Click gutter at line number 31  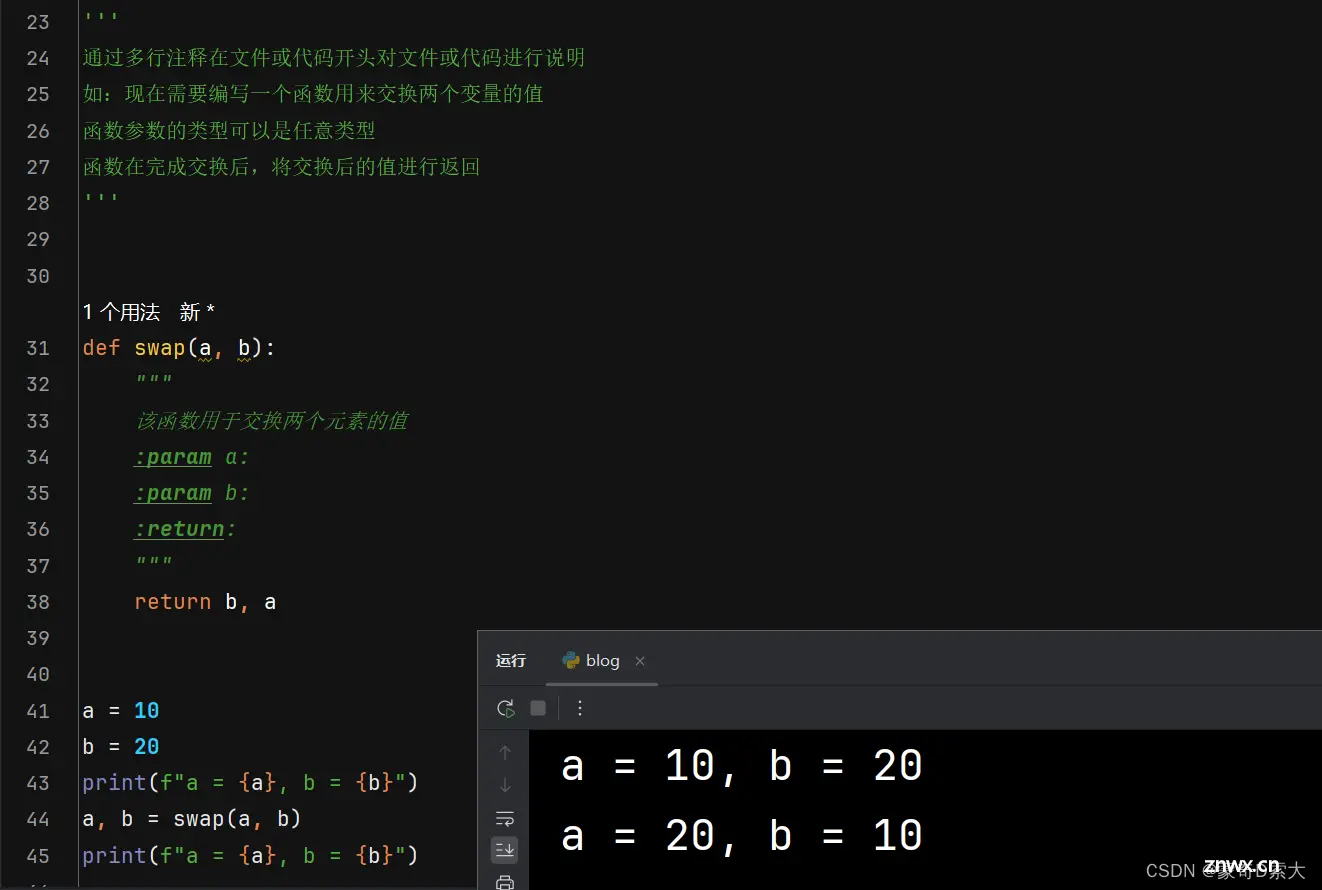38,348
